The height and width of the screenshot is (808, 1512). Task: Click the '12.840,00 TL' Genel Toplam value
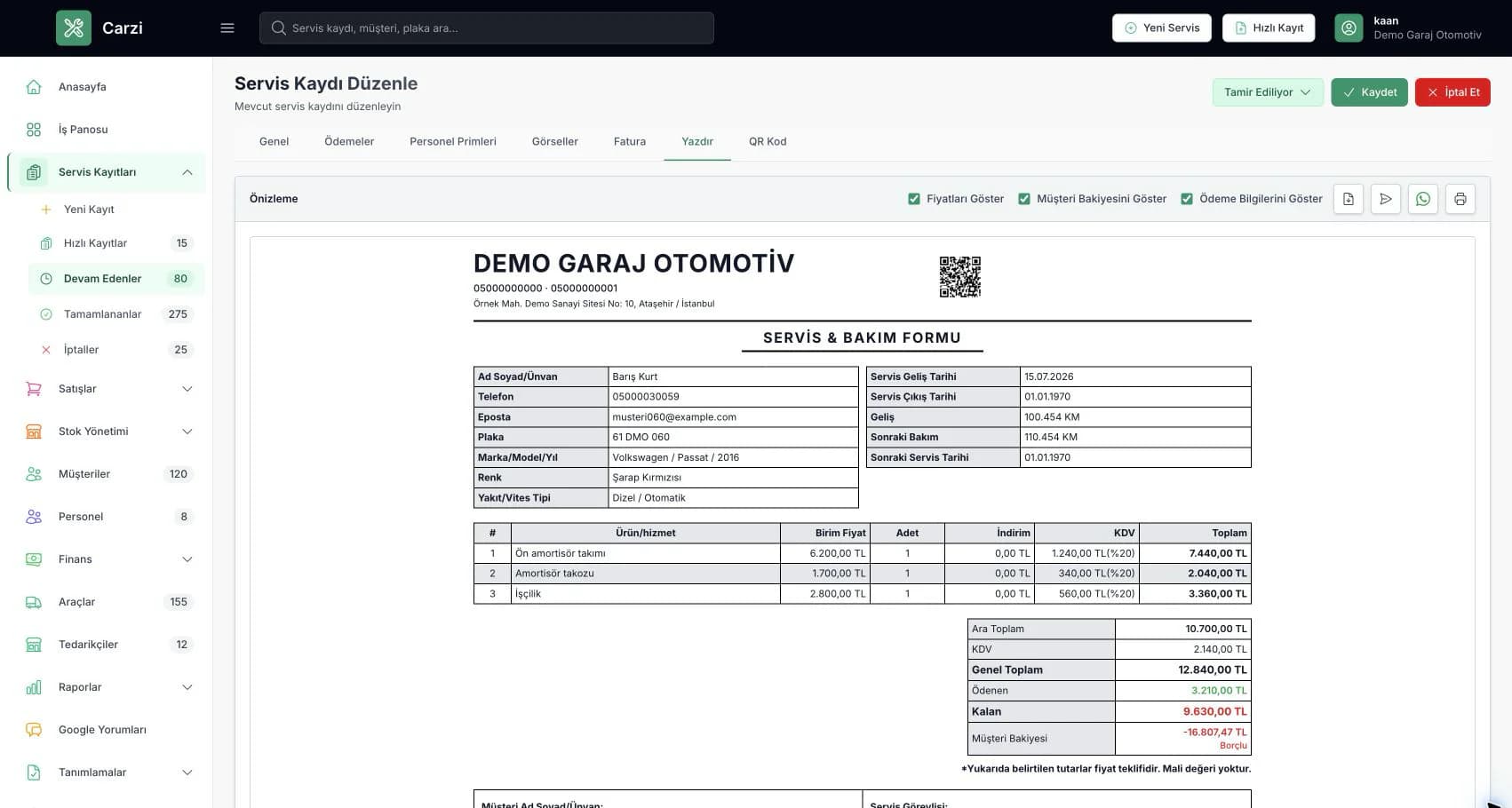(x=1213, y=670)
